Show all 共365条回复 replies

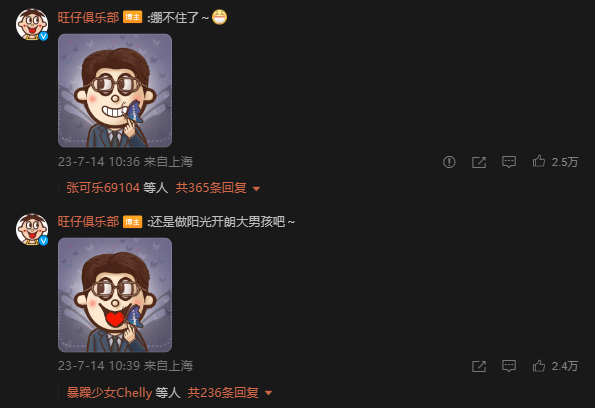pos(211,188)
